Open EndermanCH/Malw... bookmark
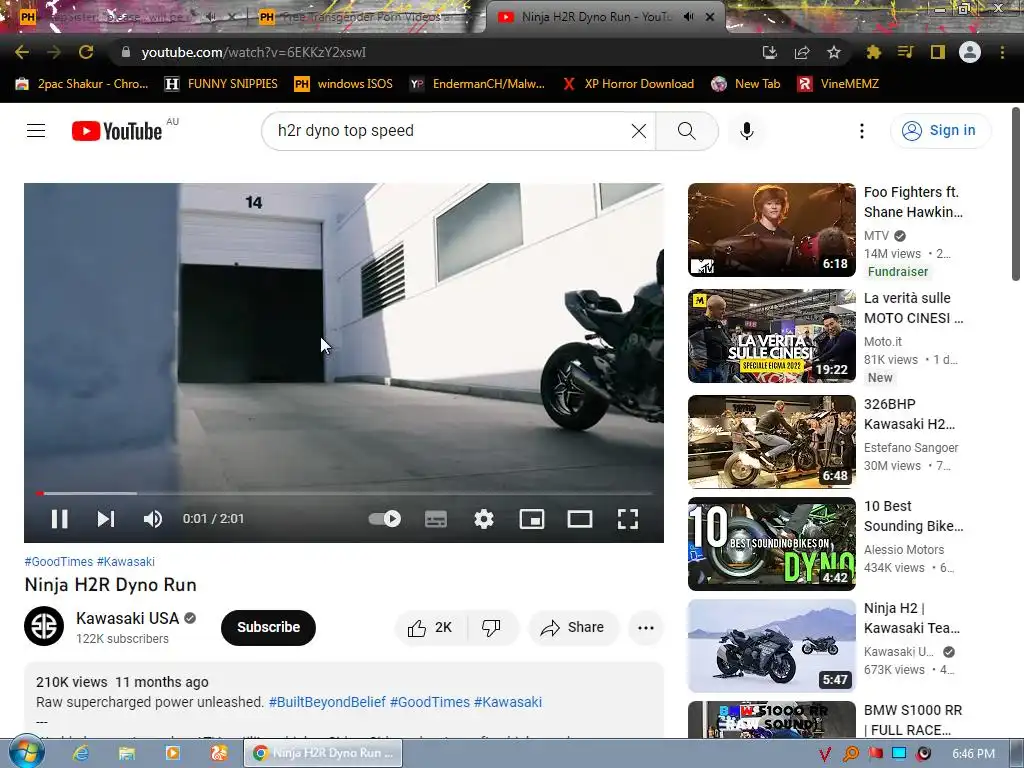Viewport: 1024px width, 768px height. tap(477, 84)
